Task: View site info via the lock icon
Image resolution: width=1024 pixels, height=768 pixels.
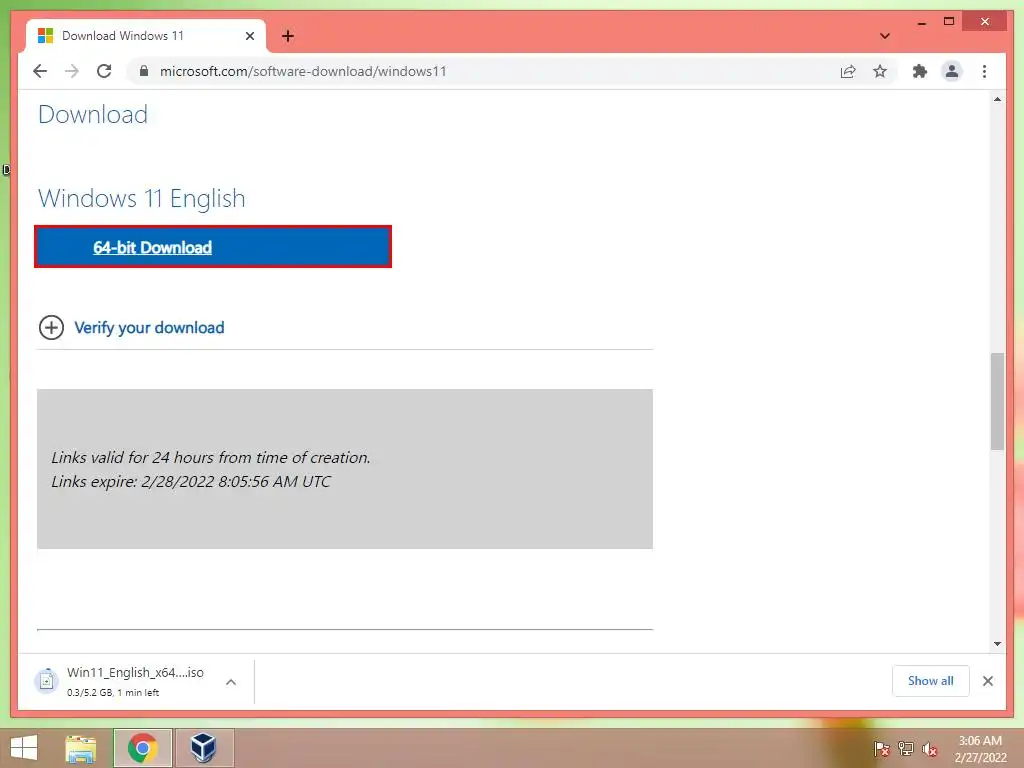Action: pyautogui.click(x=144, y=71)
